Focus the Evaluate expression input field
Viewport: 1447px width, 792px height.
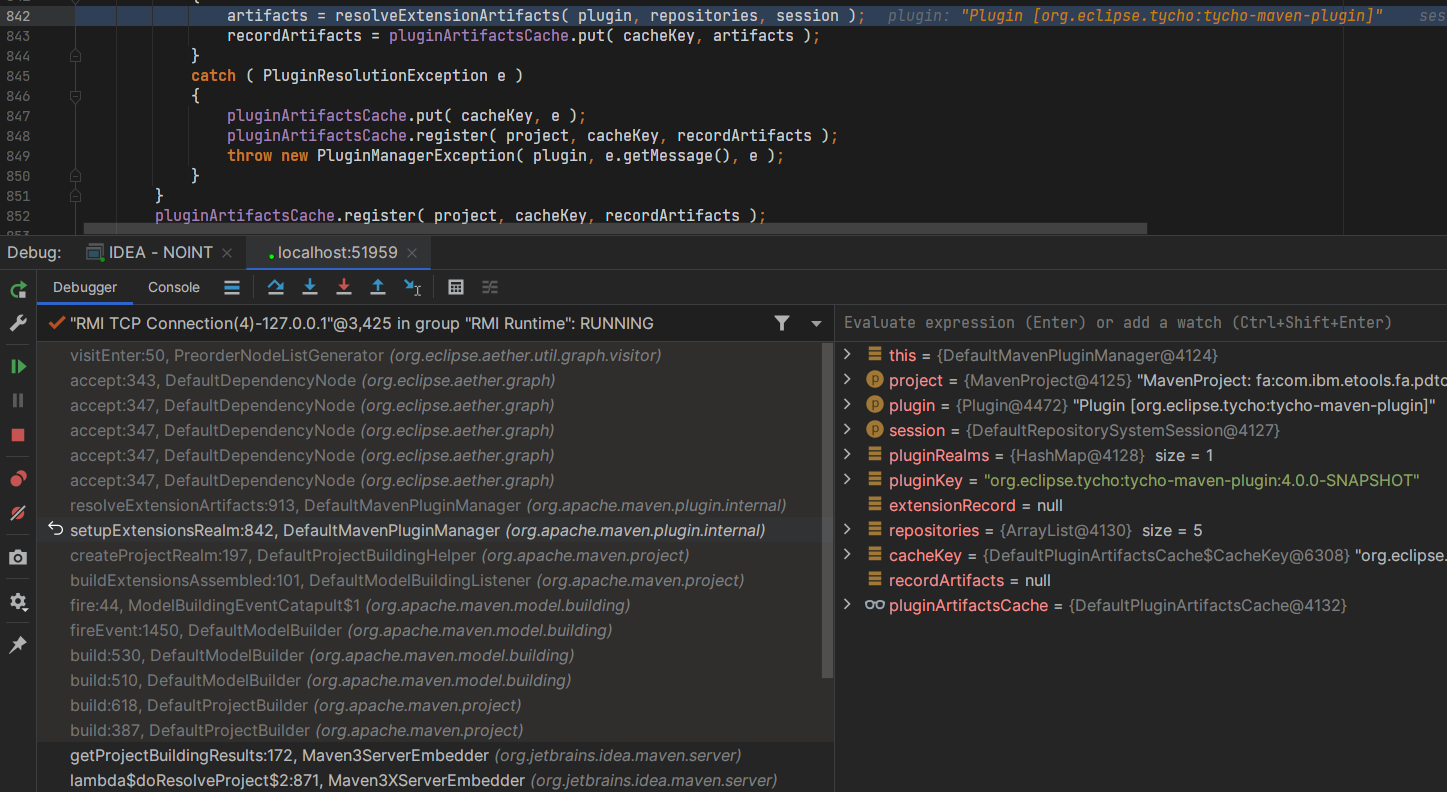[1140, 323]
